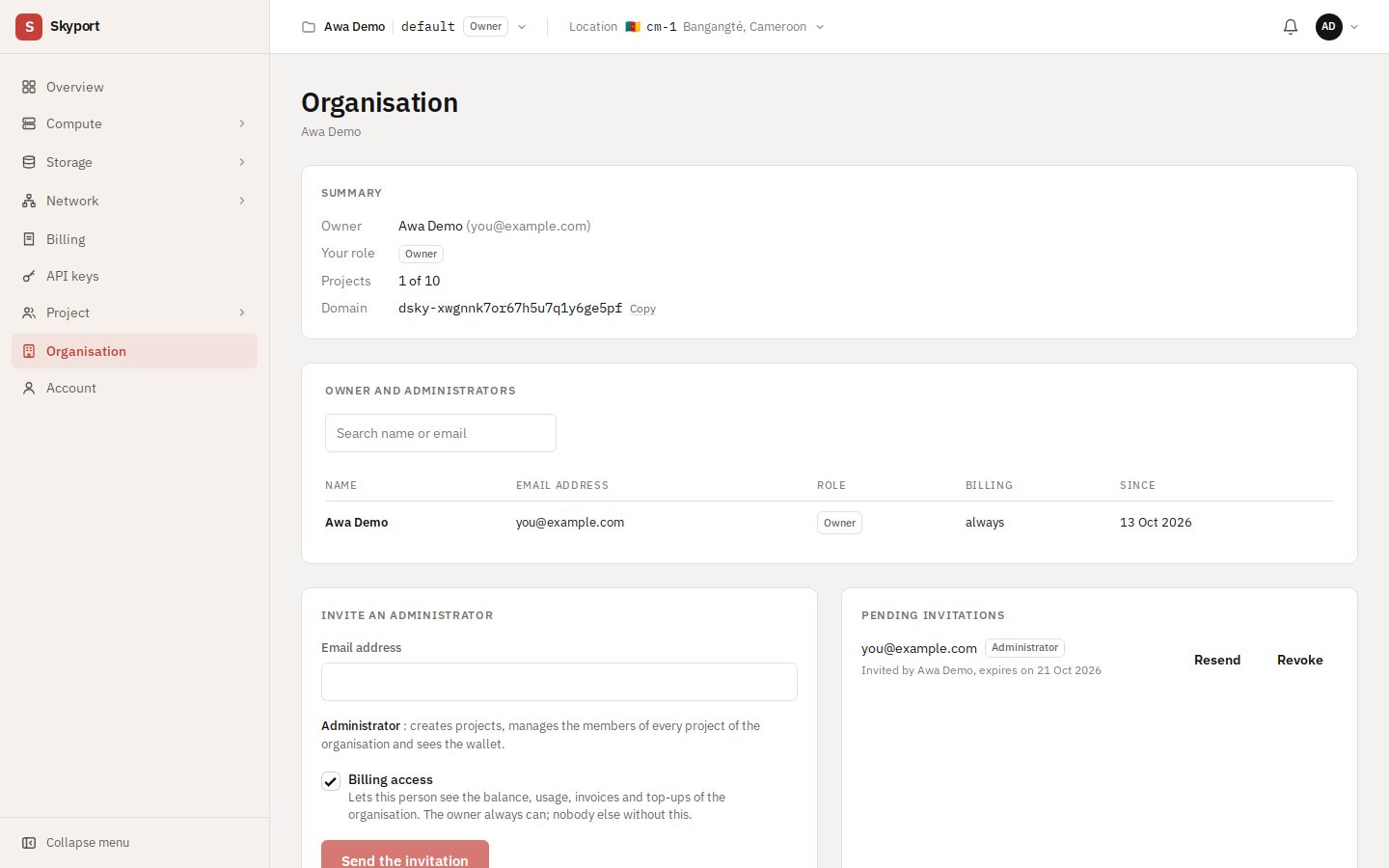Toggle the Billing access checkbox
This screenshot has height=868, width=1389.
[331, 781]
